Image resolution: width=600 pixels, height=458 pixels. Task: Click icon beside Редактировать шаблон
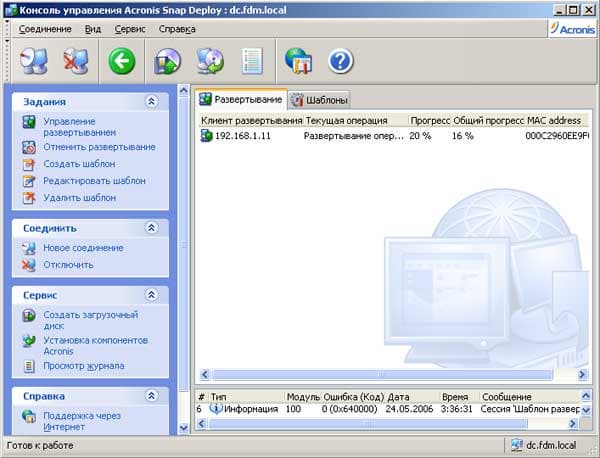[x=29, y=181]
